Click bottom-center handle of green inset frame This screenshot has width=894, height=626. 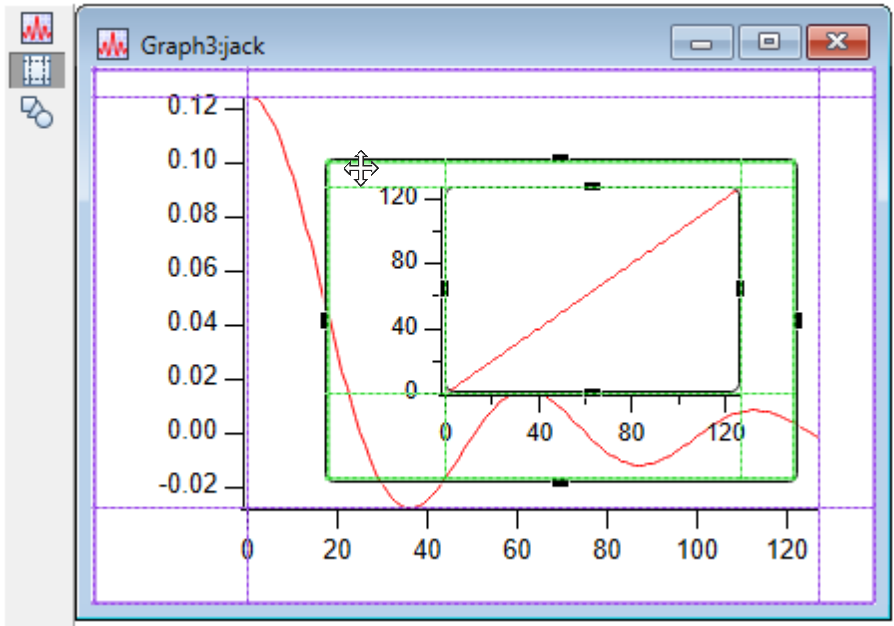[560, 482]
